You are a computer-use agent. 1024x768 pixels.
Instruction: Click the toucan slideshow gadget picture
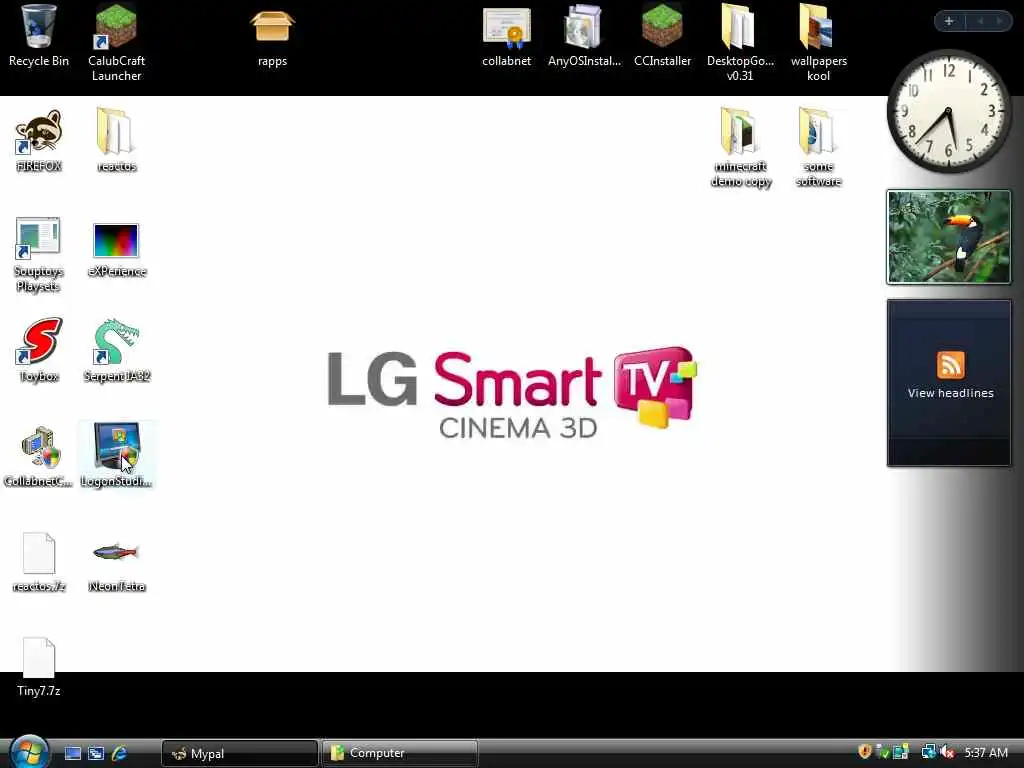(x=949, y=237)
